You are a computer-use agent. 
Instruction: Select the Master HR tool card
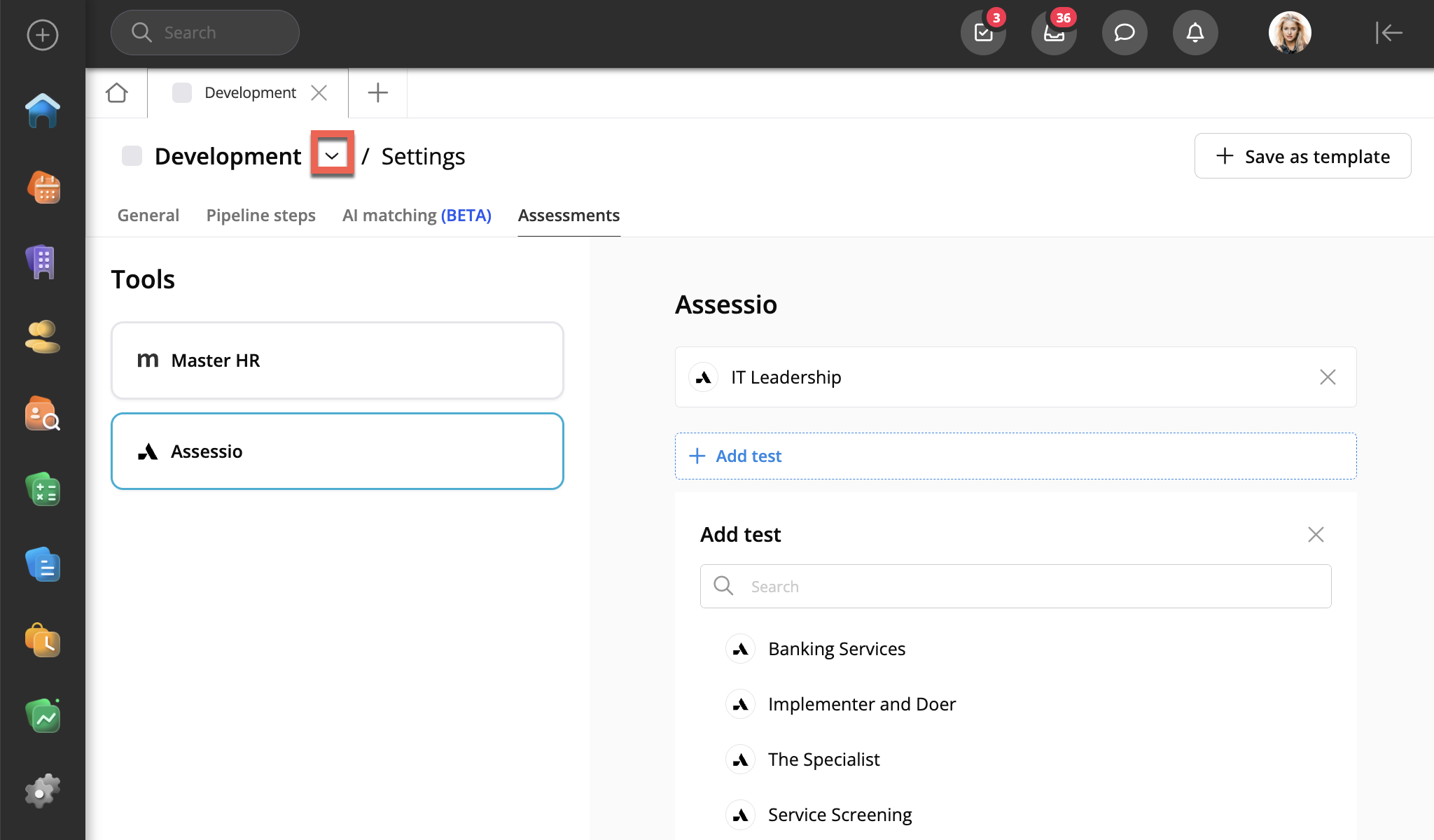[x=337, y=360]
